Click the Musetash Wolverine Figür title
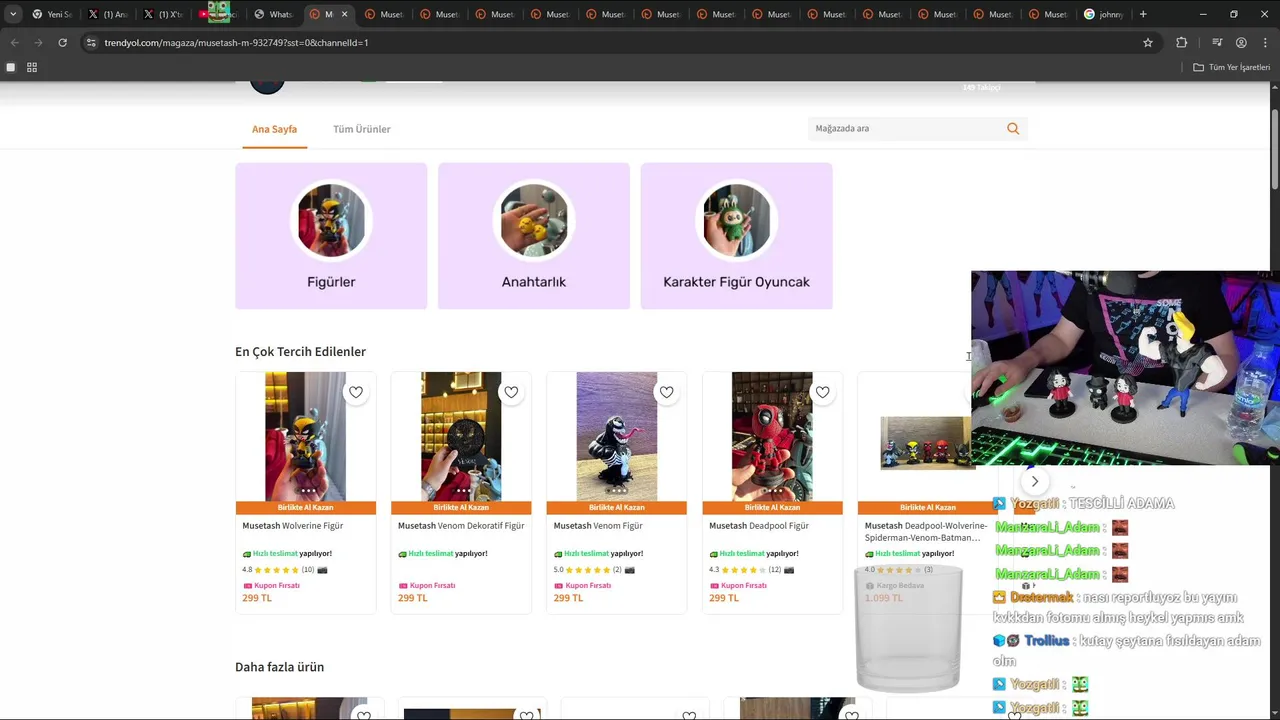Viewport: 1280px width, 720px height. coord(292,526)
